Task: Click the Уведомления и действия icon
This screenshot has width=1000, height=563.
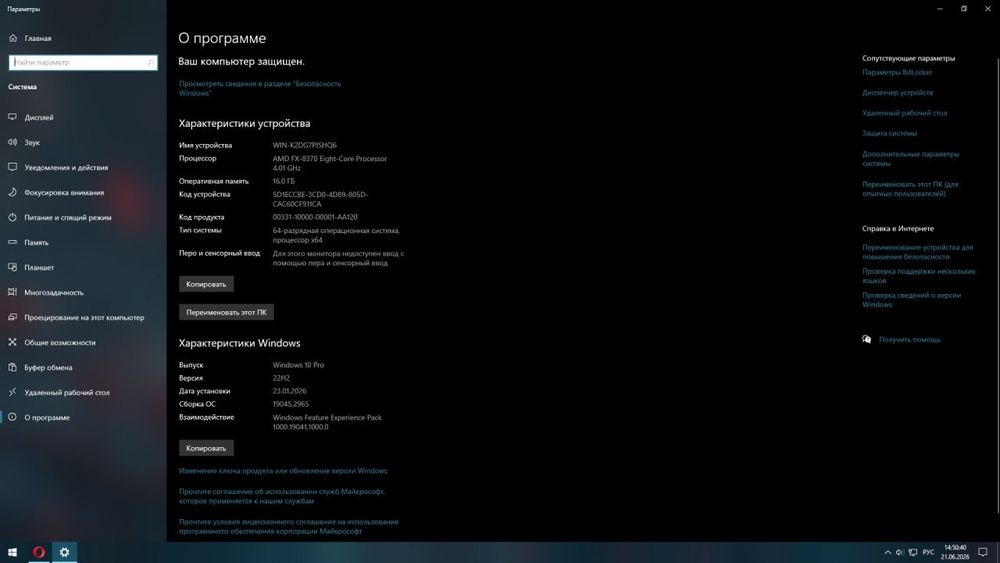Action: 12,167
